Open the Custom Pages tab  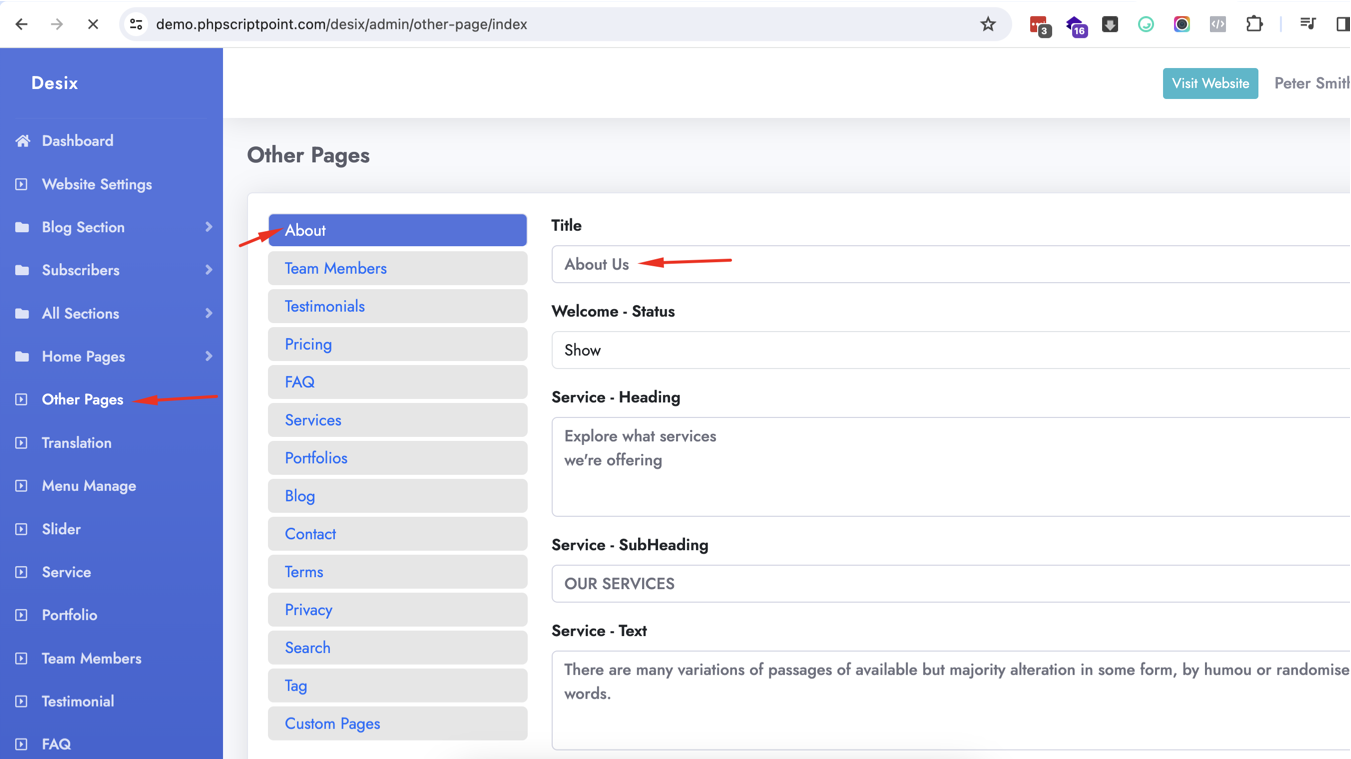click(x=397, y=723)
